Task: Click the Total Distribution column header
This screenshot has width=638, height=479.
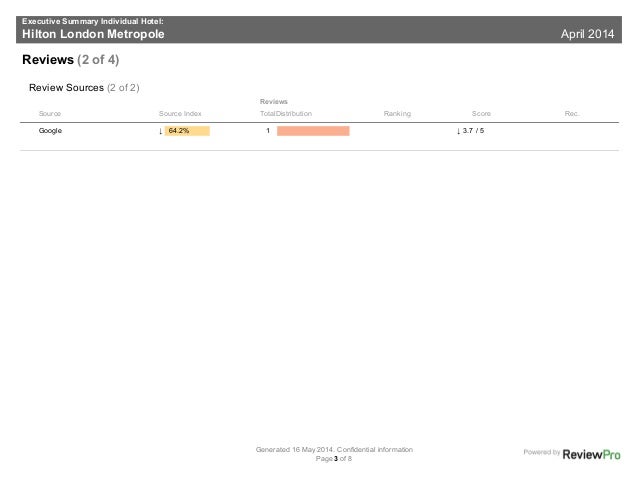Action: [286, 114]
